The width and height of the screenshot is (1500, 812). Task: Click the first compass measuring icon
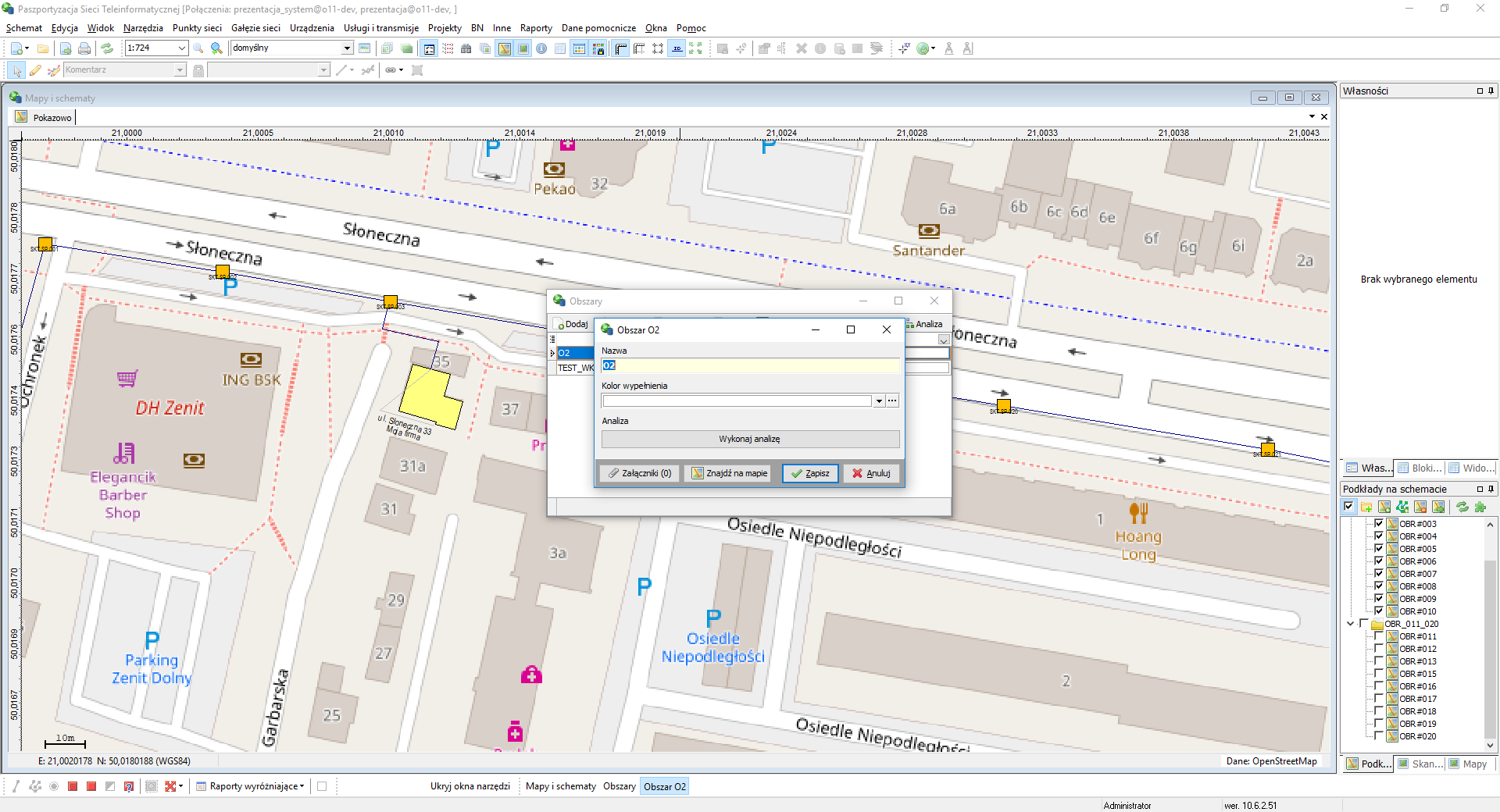[x=949, y=48]
